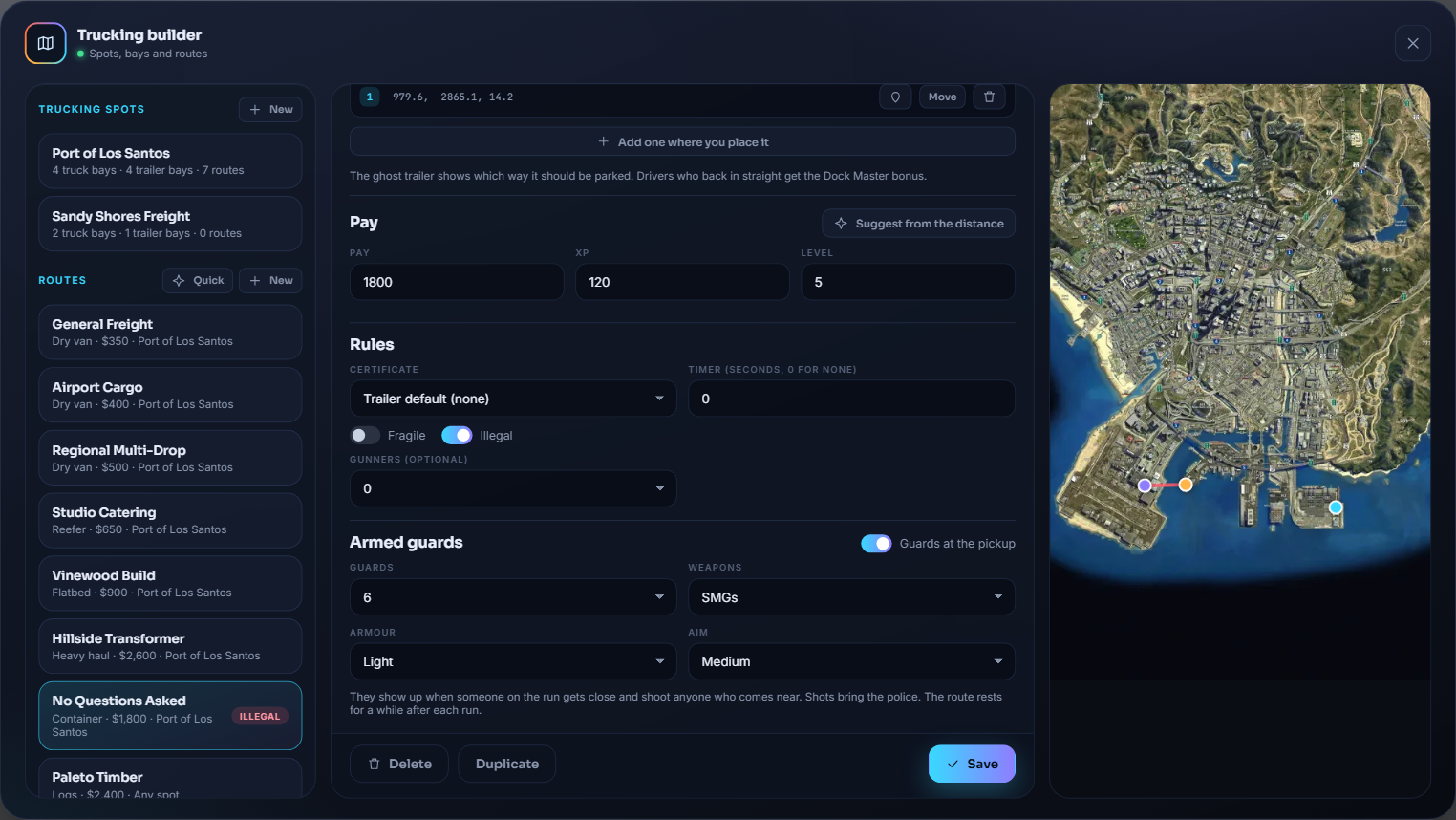Open the Armour dropdown showing Light
1456x820 pixels.
[513, 661]
